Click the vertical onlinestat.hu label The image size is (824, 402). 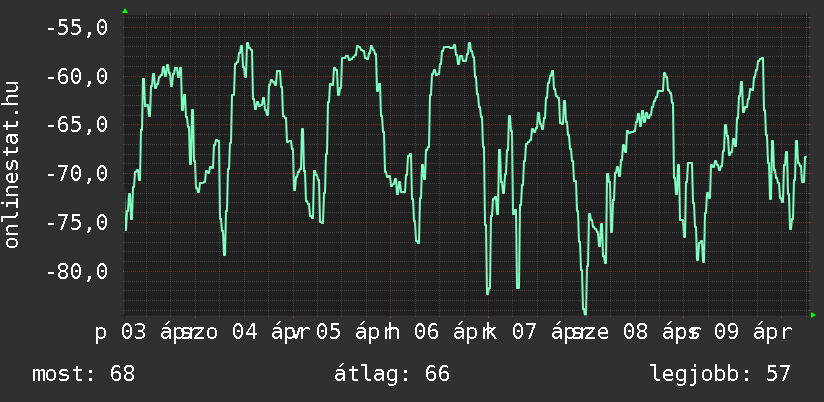[13, 165]
